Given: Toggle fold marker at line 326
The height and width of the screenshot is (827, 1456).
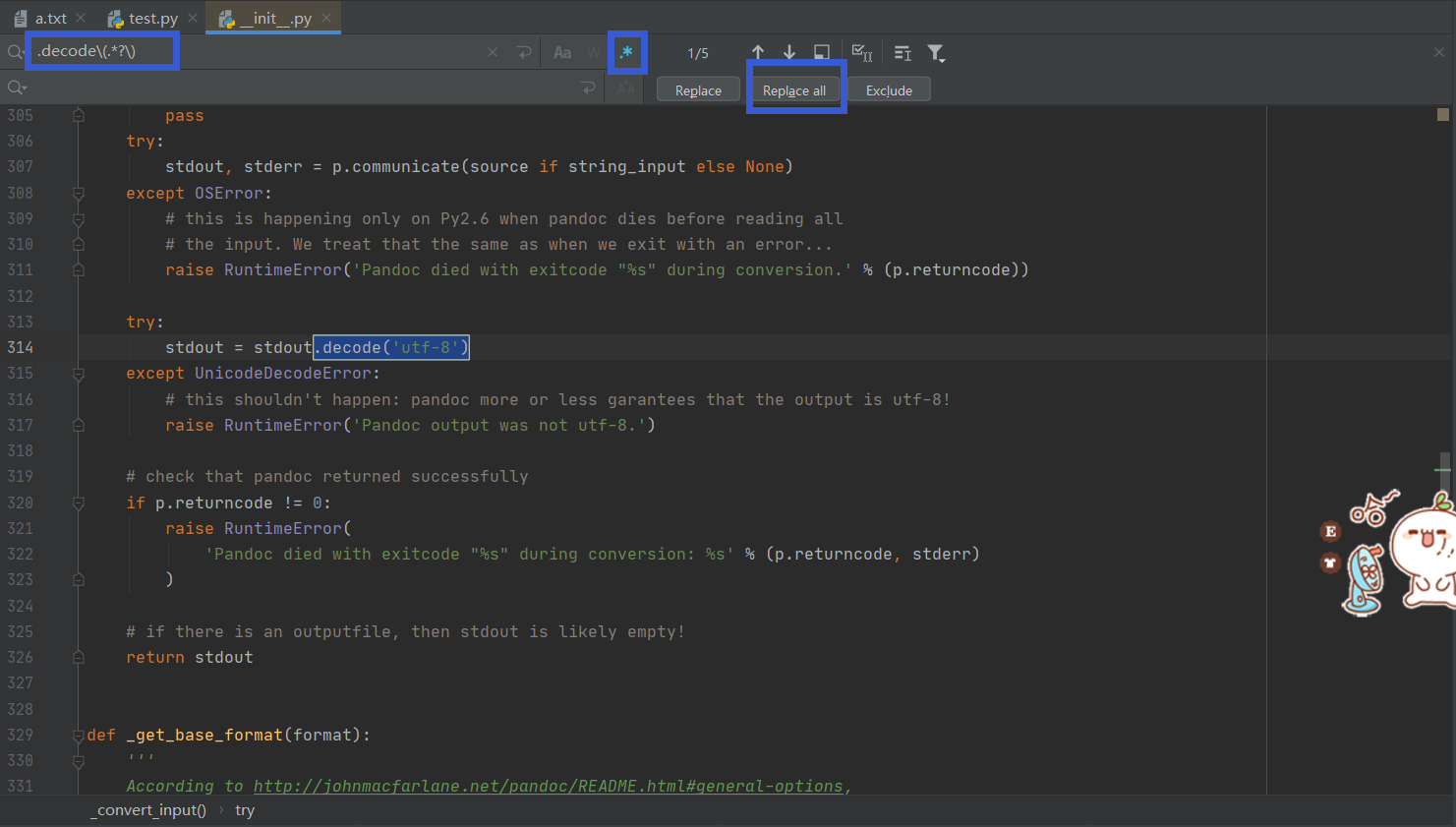Looking at the screenshot, I should coord(79,657).
